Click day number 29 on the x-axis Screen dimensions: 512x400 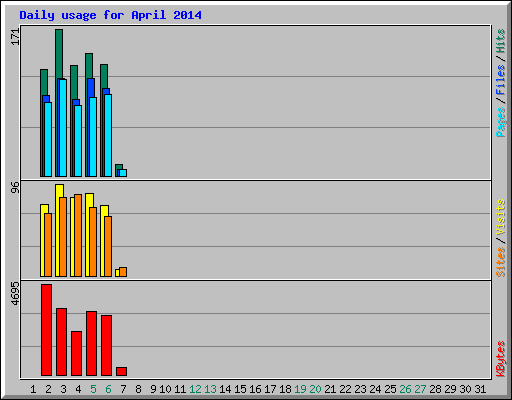[x=450, y=389]
